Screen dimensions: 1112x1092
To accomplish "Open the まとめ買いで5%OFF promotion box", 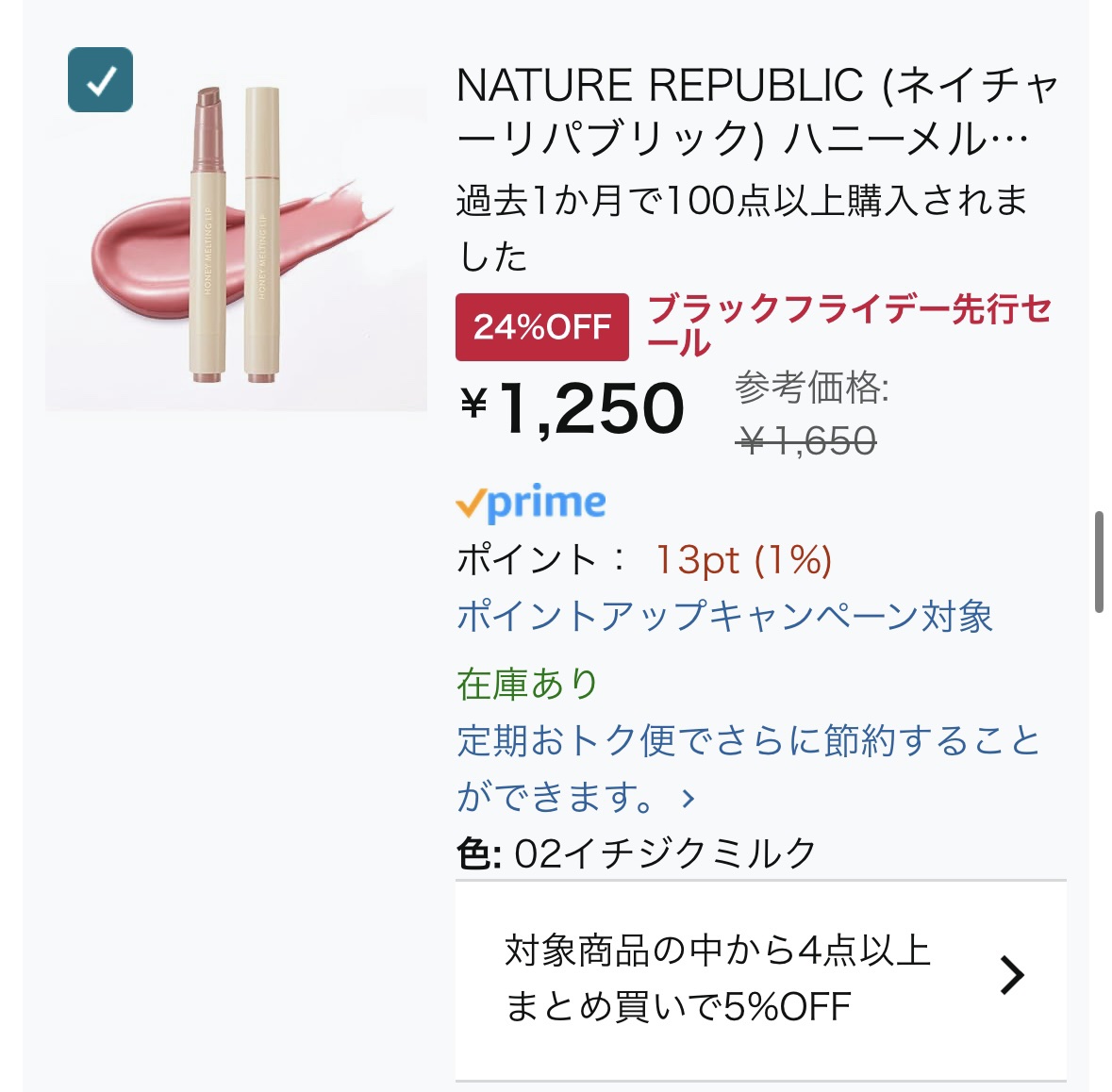I will click(717, 979).
